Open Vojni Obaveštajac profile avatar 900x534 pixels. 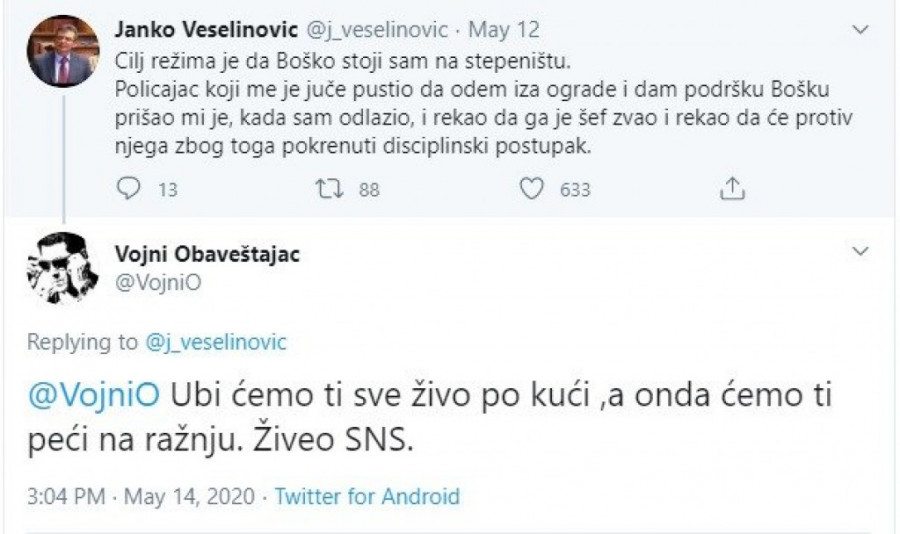pyautogui.click(x=62, y=267)
